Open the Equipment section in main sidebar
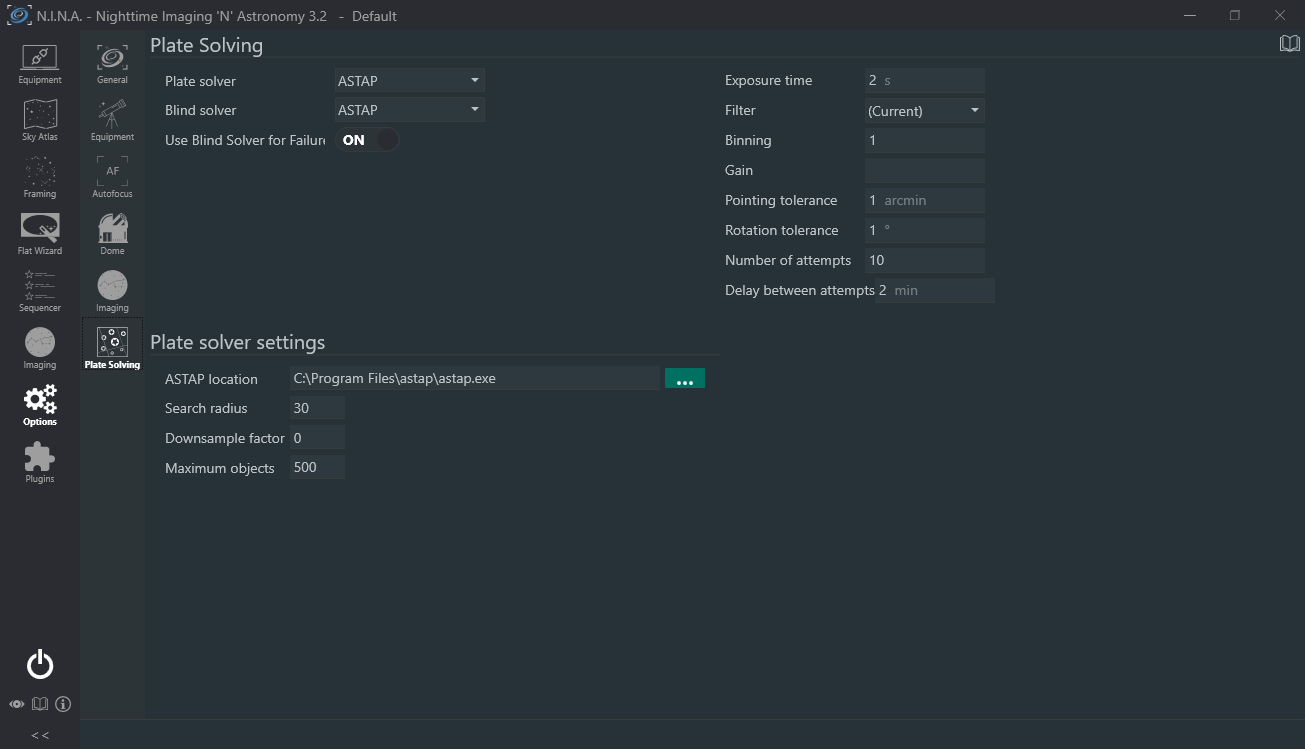This screenshot has width=1305, height=749. click(40, 64)
